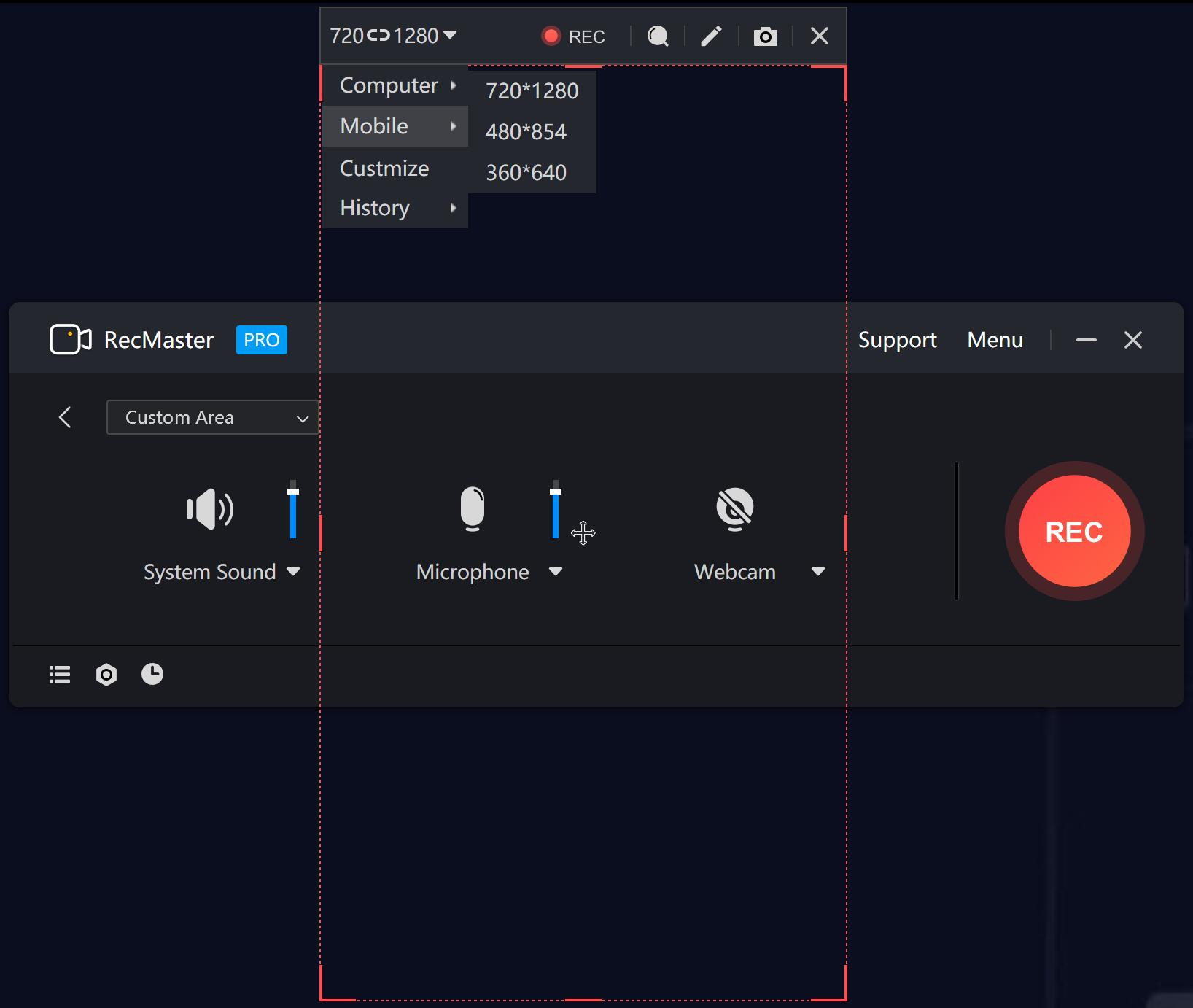This screenshot has width=1193, height=1008.
Task: Click the System Sound label
Action: pyautogui.click(x=210, y=572)
